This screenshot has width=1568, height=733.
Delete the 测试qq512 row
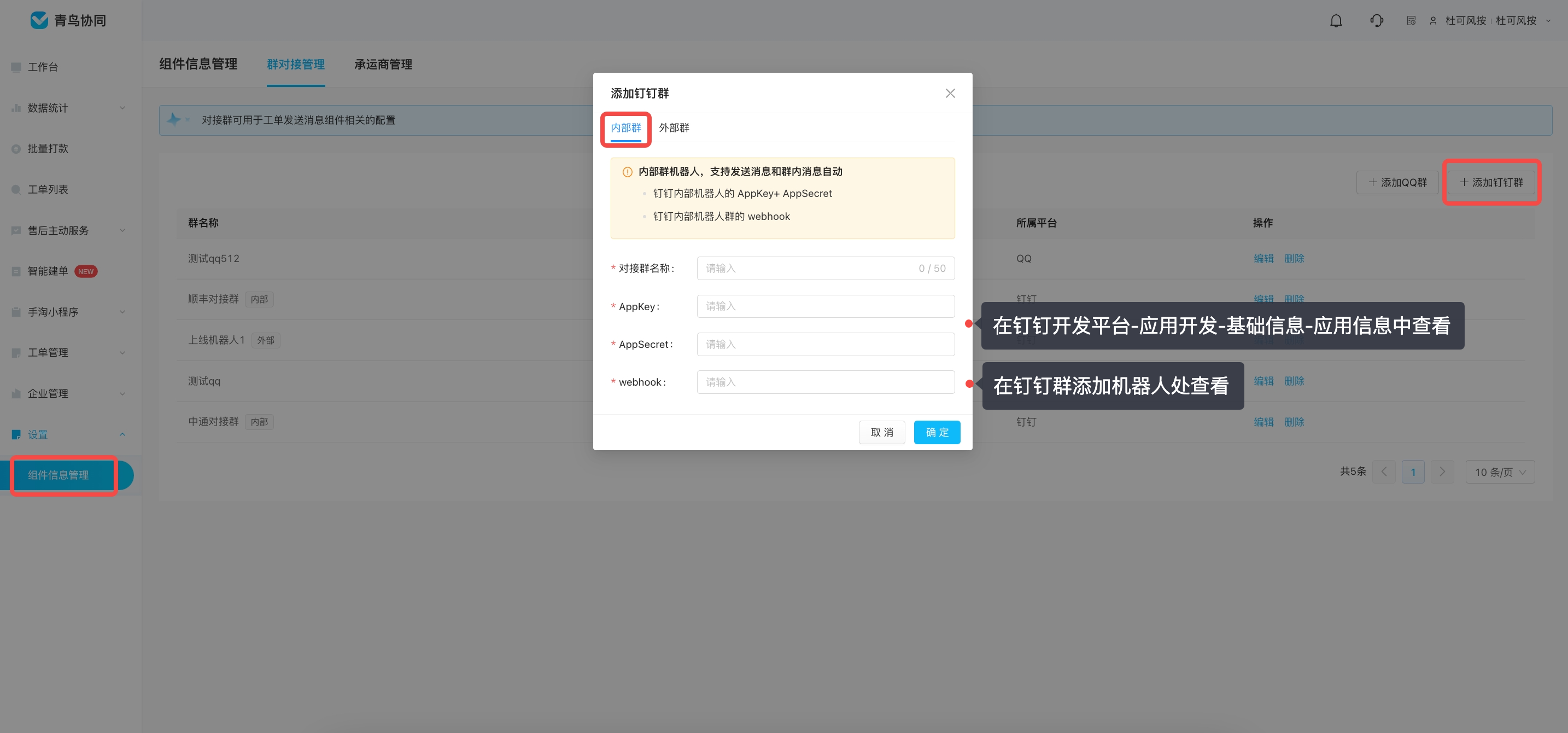coord(1294,259)
